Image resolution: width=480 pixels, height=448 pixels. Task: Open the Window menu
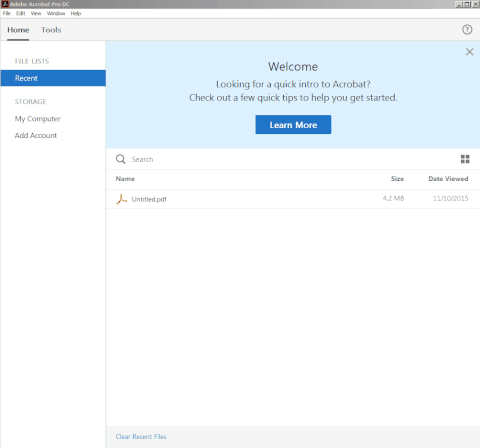(56, 13)
